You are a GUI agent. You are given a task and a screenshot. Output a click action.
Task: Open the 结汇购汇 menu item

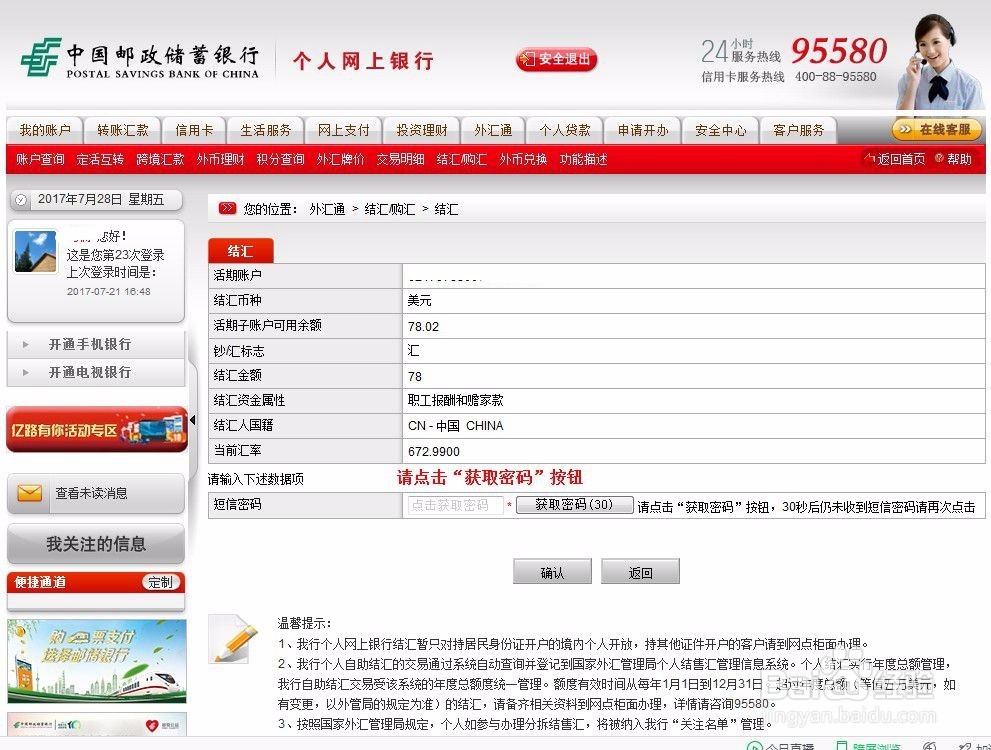point(461,158)
